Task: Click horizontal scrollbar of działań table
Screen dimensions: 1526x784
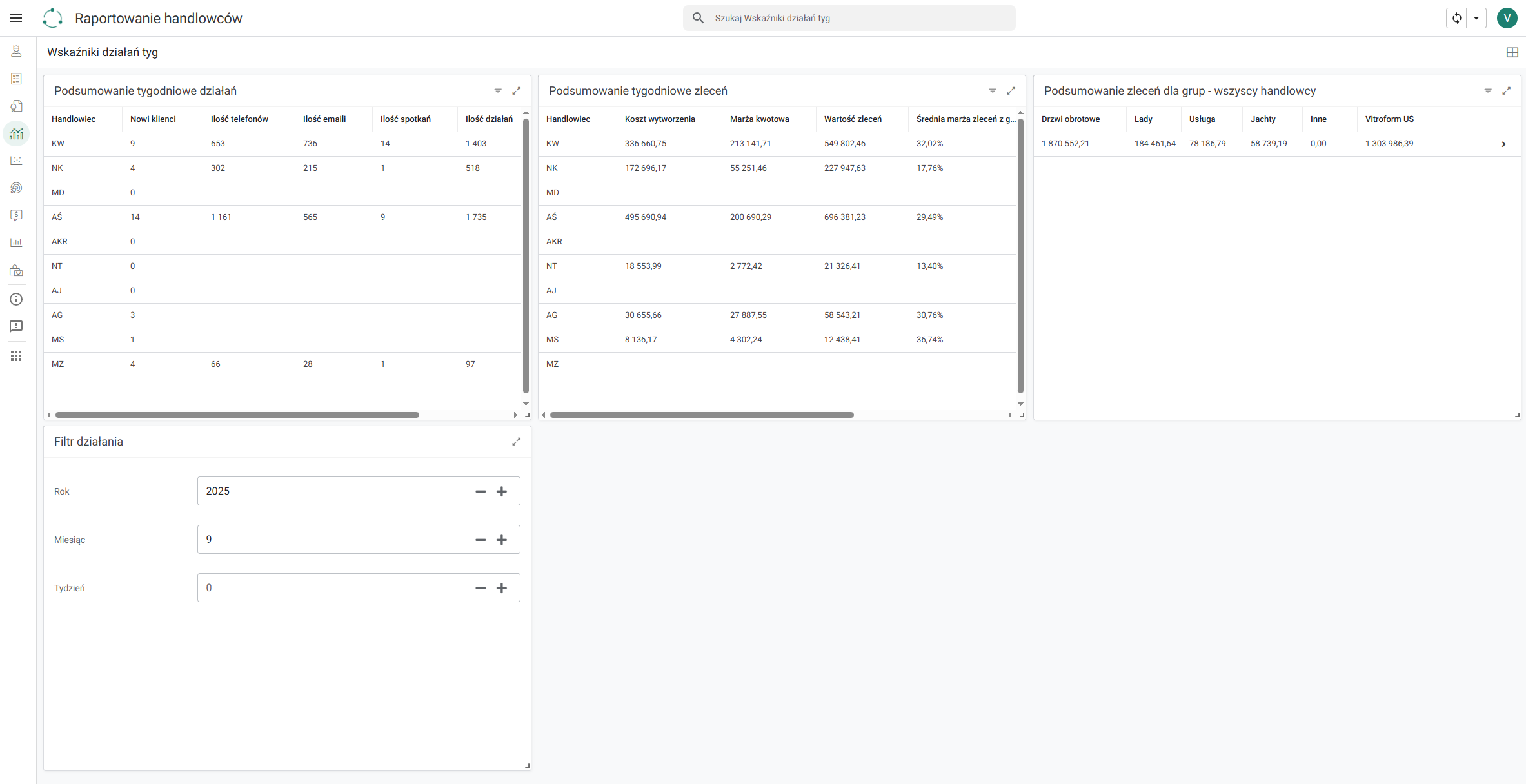Action: (237, 415)
